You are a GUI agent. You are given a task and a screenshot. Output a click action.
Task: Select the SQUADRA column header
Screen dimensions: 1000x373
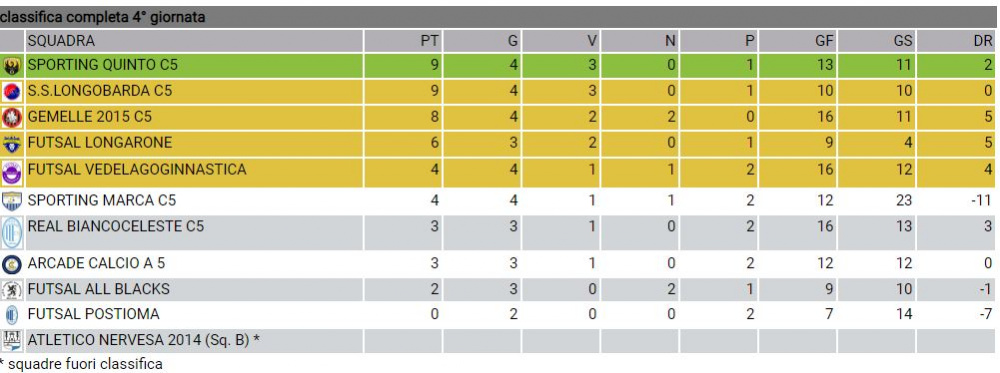(62, 41)
